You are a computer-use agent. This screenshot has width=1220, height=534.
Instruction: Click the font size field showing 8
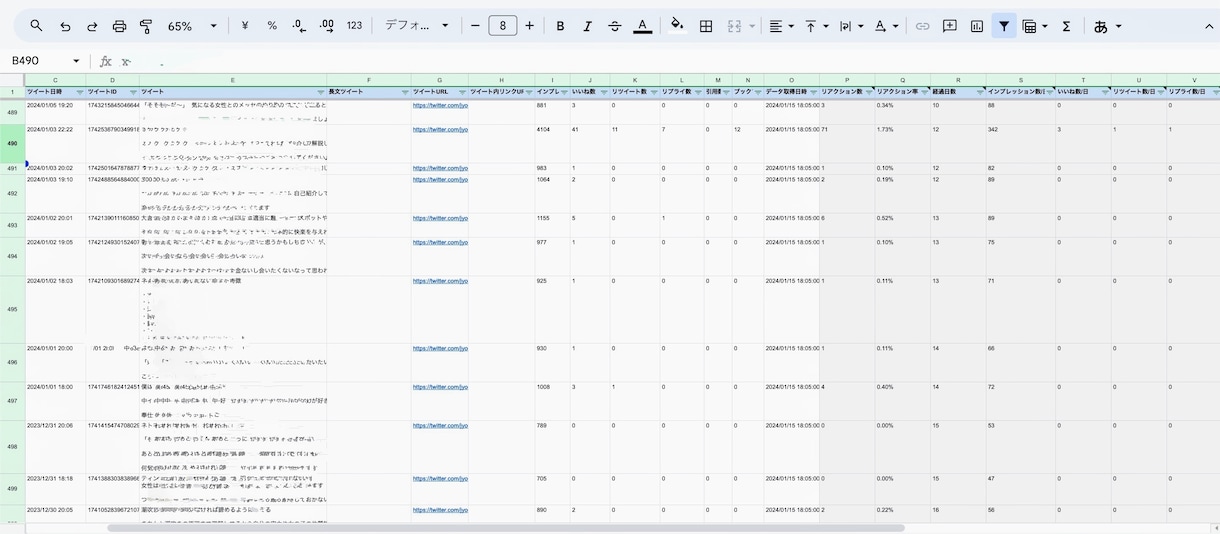502,26
